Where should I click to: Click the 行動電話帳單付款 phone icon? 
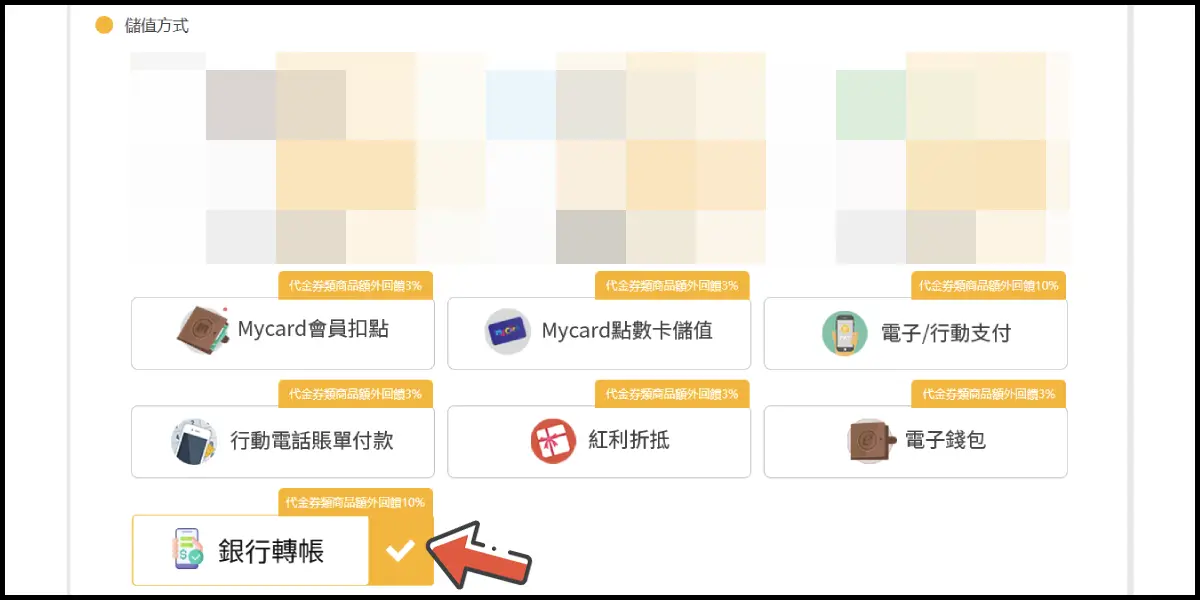pyautogui.click(x=194, y=441)
